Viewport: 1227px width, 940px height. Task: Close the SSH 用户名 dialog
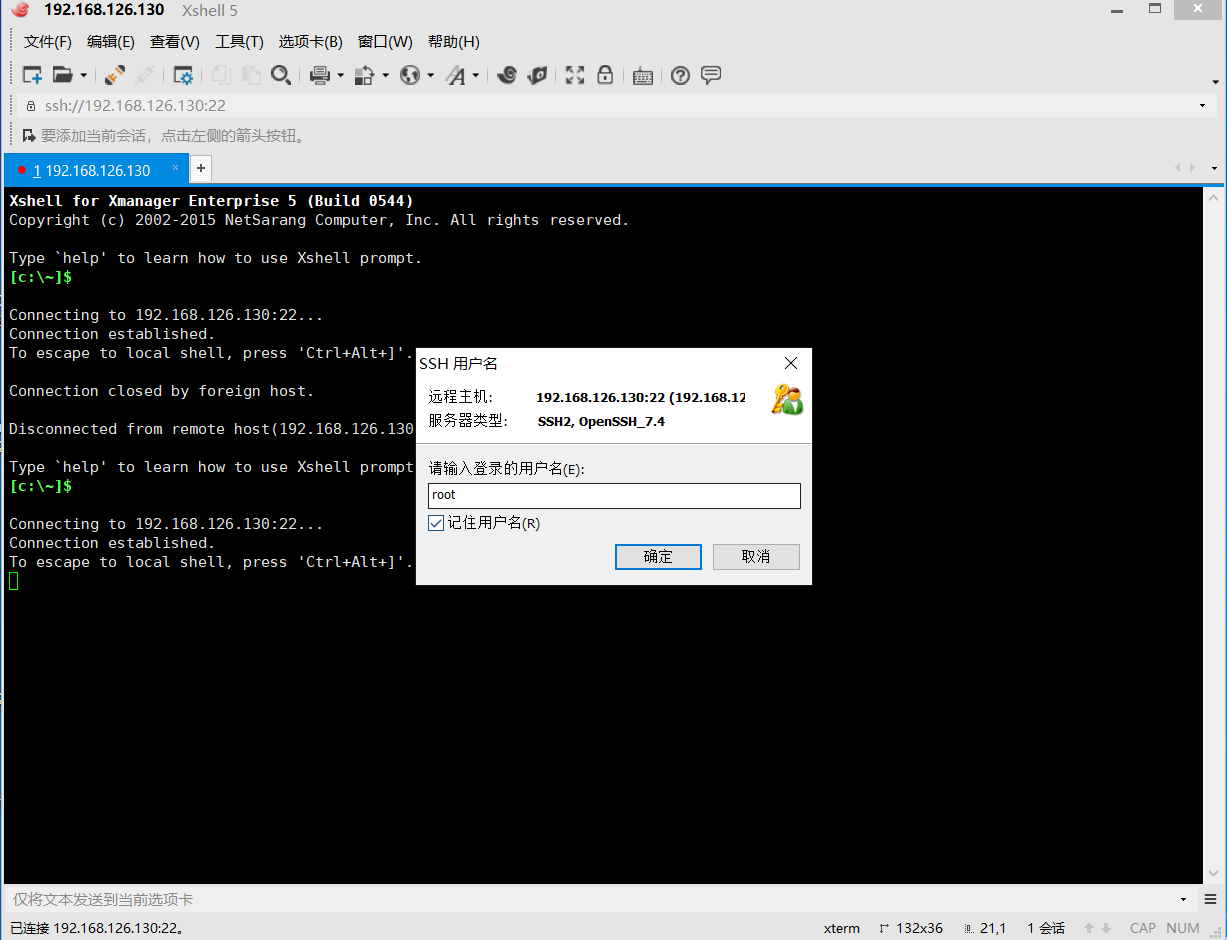[790, 363]
